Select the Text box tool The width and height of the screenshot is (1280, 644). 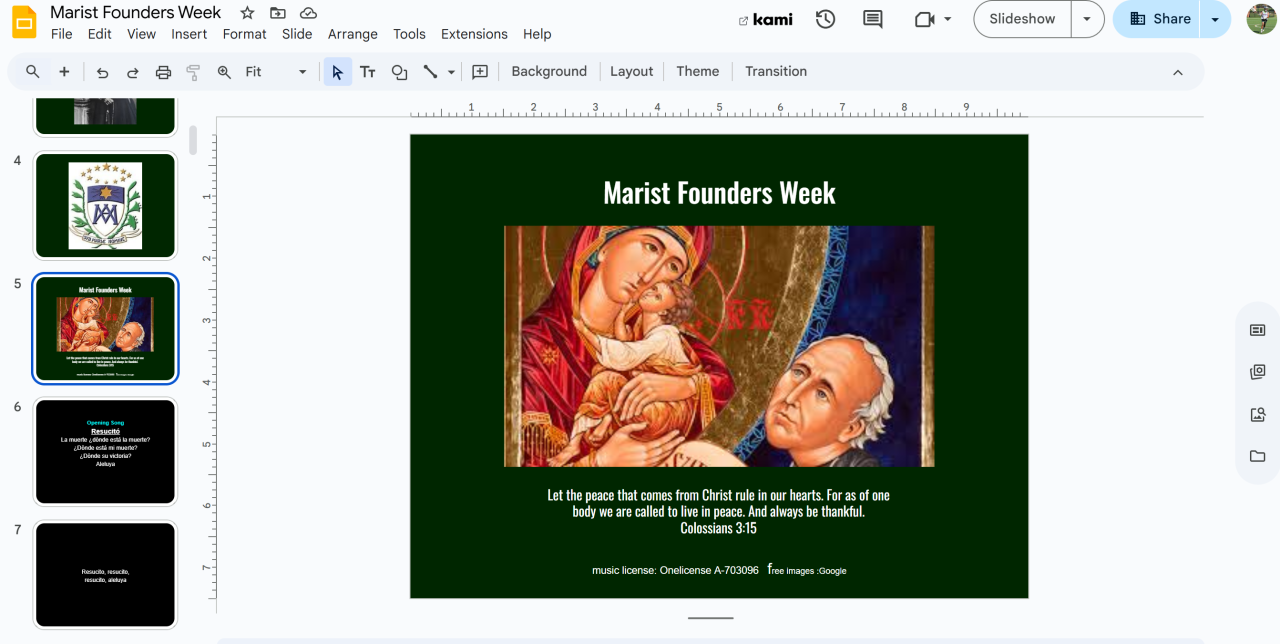pos(368,71)
